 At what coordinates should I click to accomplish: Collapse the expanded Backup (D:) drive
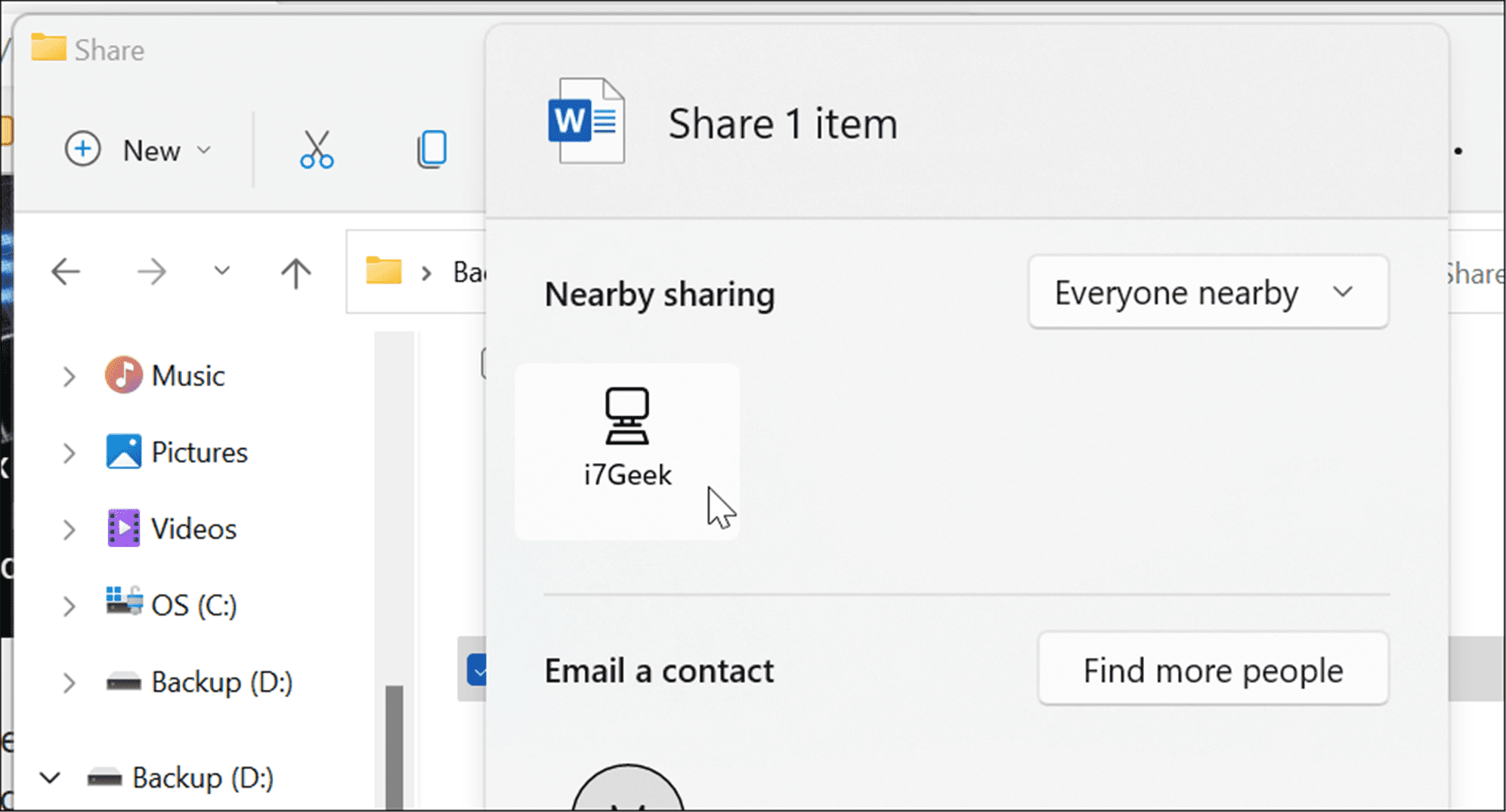click(x=50, y=777)
